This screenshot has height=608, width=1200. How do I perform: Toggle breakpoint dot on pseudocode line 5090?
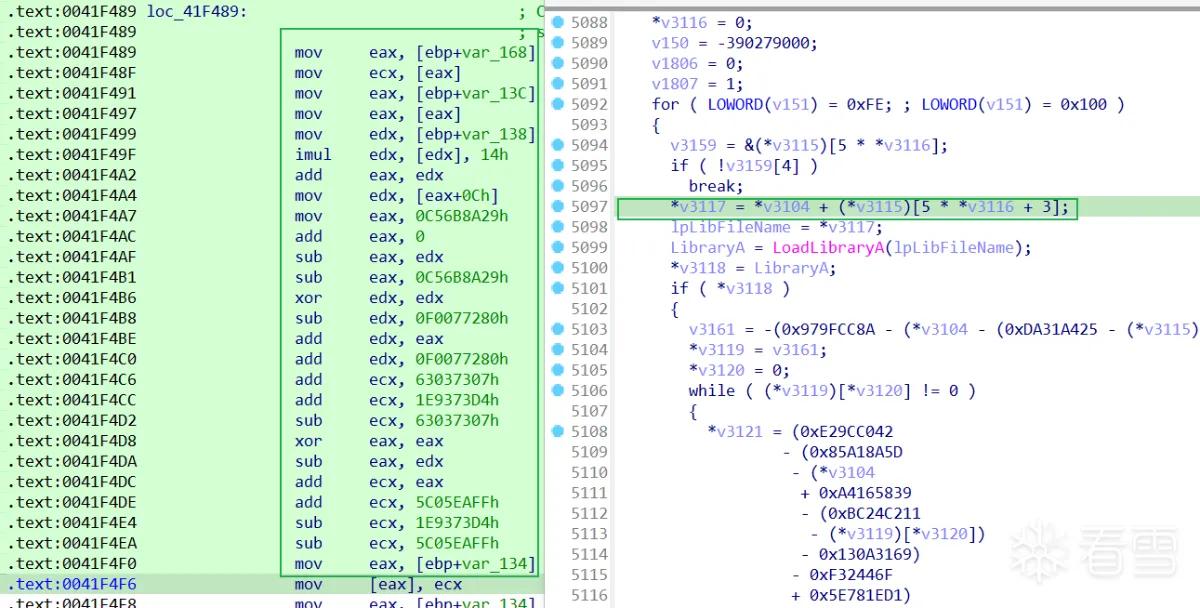coord(558,63)
